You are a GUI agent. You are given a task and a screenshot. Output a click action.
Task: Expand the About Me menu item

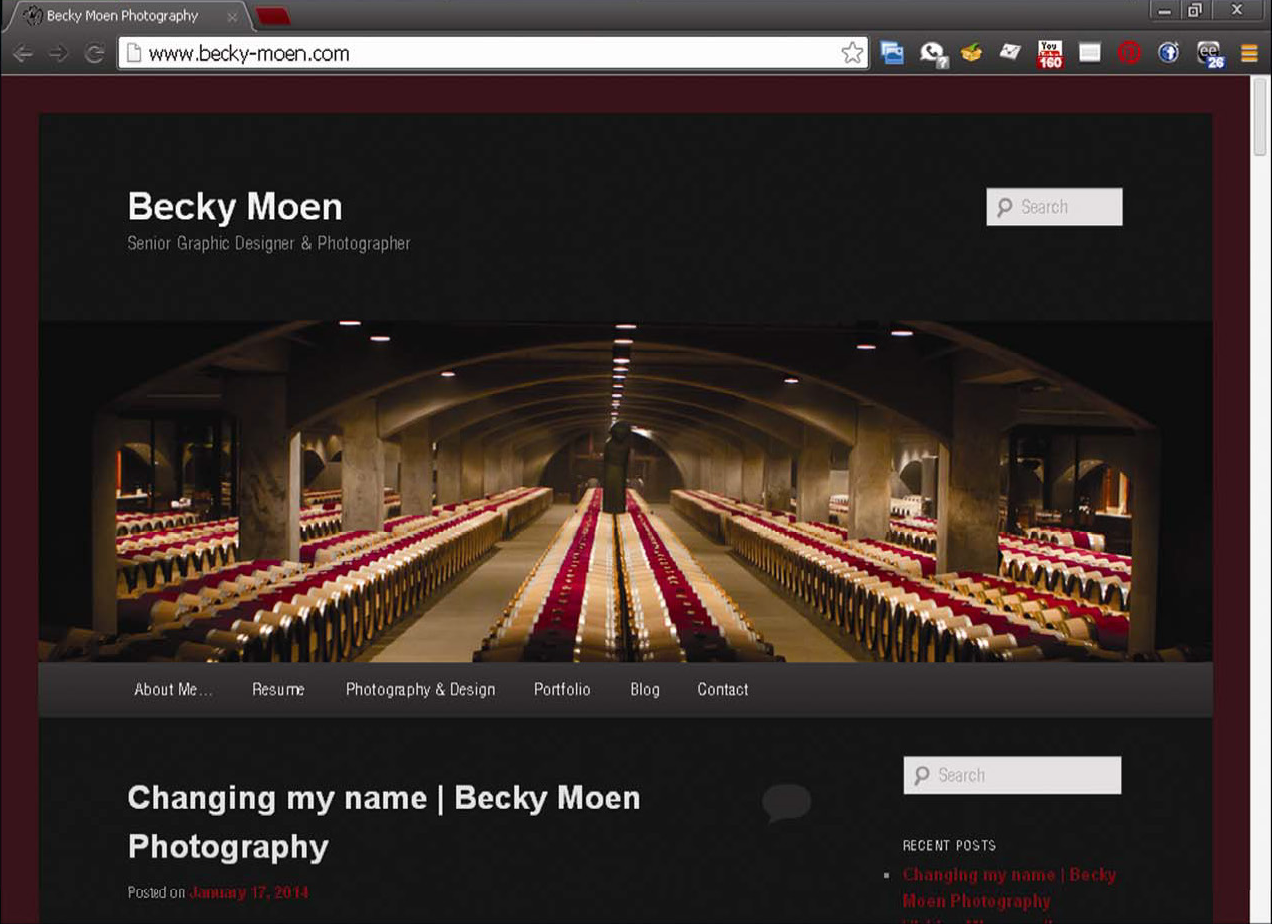click(172, 689)
